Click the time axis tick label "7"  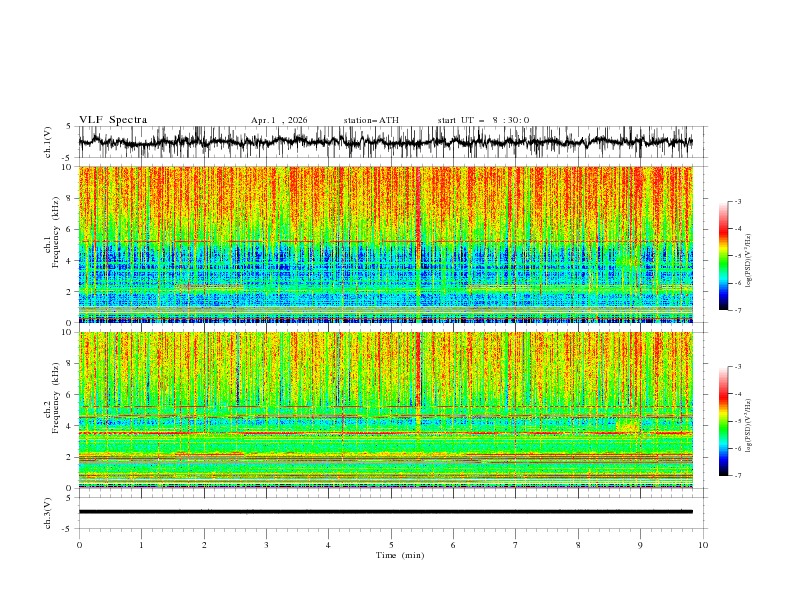(x=516, y=545)
